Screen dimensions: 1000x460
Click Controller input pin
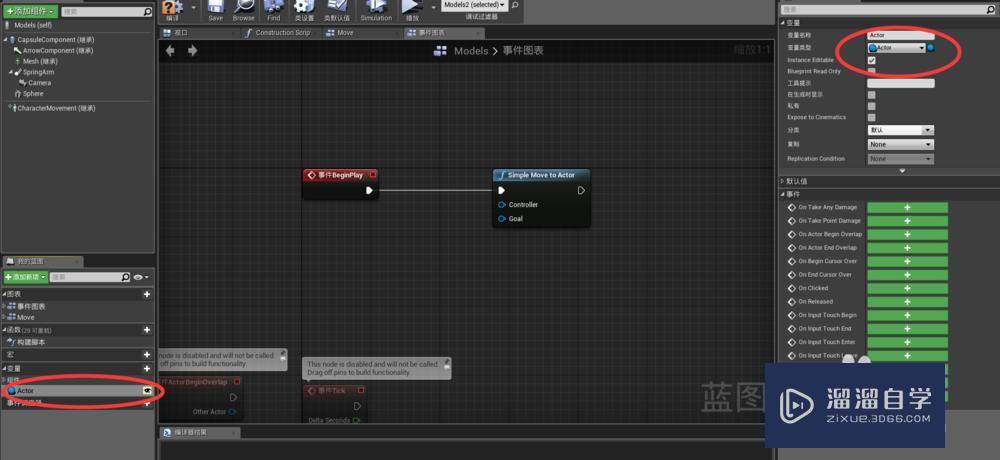[x=502, y=205]
